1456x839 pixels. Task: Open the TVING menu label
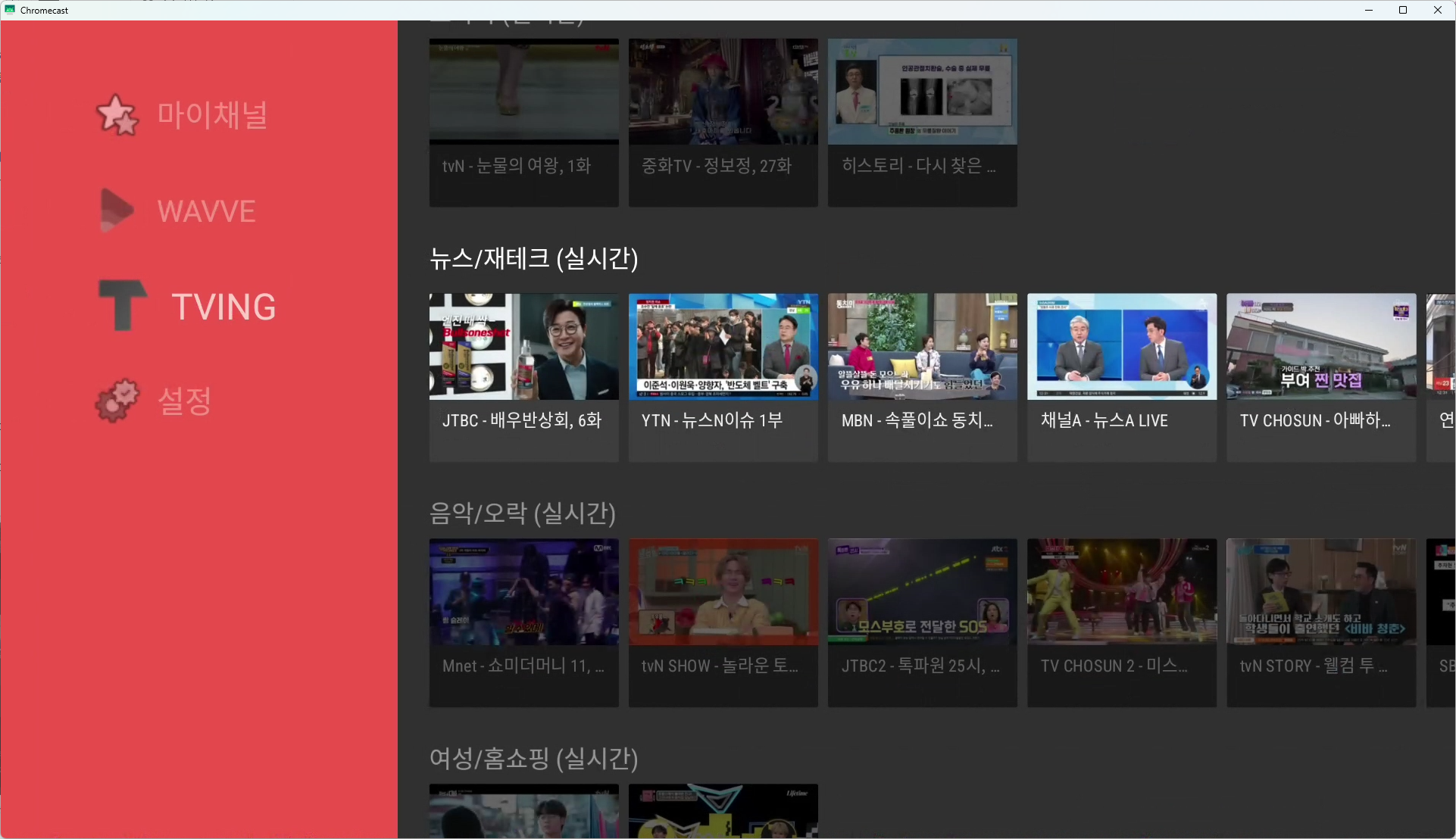(x=223, y=307)
